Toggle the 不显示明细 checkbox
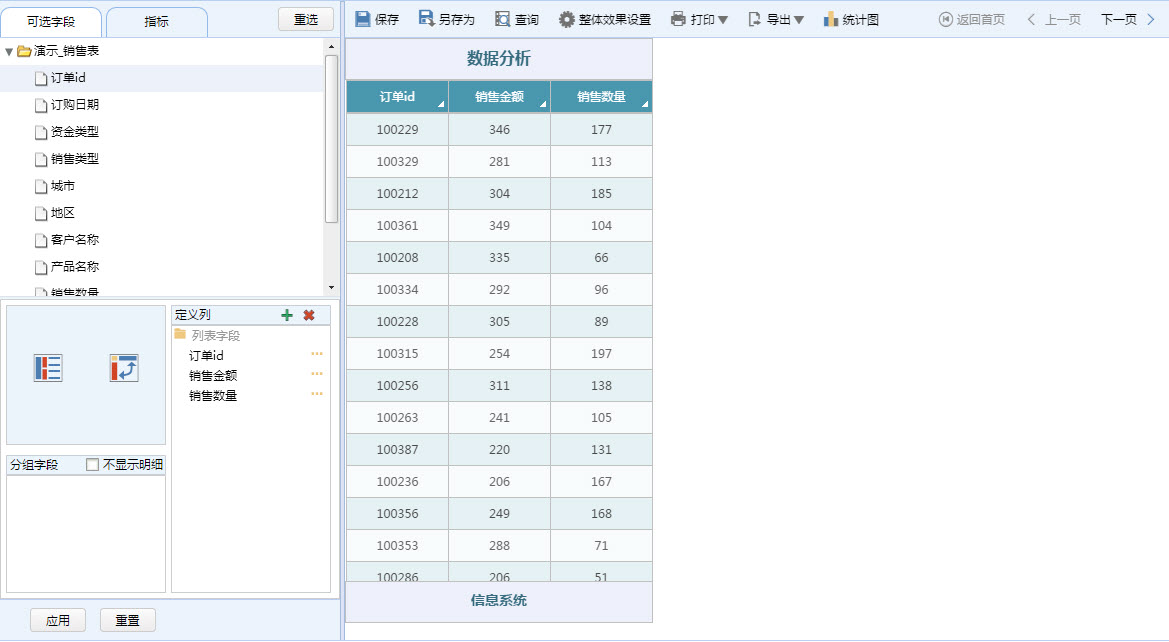Screen dimensions: 1169x642 pos(93,464)
